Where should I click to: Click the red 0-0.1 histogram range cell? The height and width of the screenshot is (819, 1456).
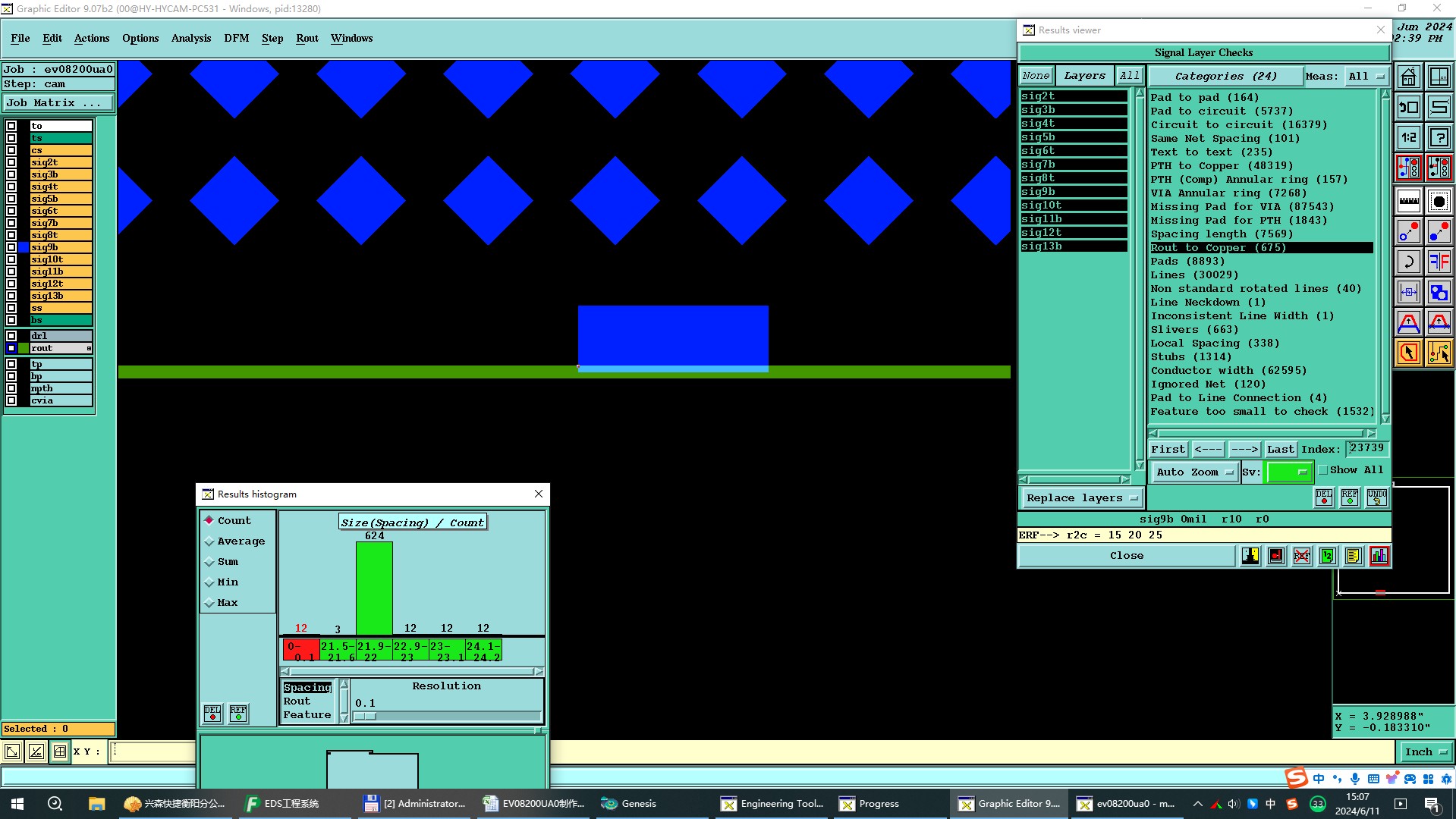301,651
